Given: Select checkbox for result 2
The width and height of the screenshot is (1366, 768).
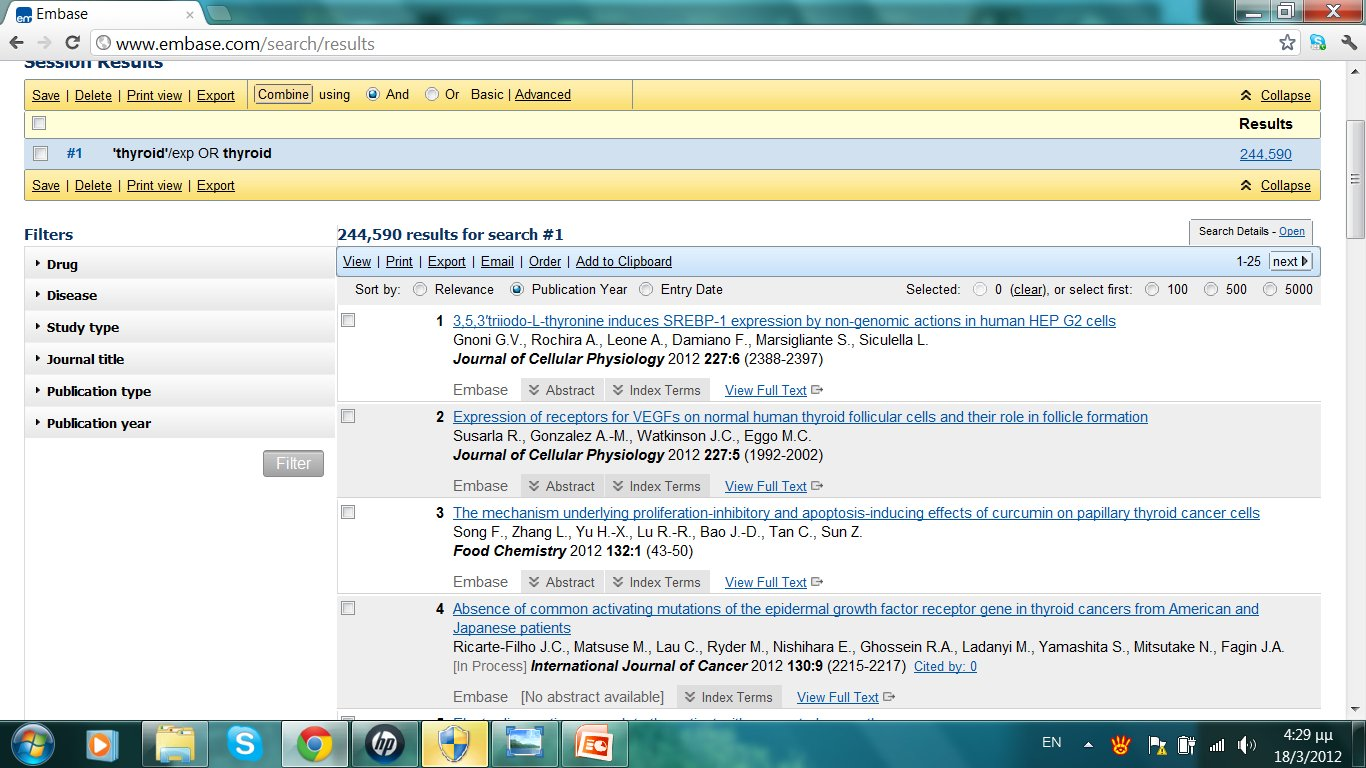Looking at the screenshot, I should pos(348,416).
